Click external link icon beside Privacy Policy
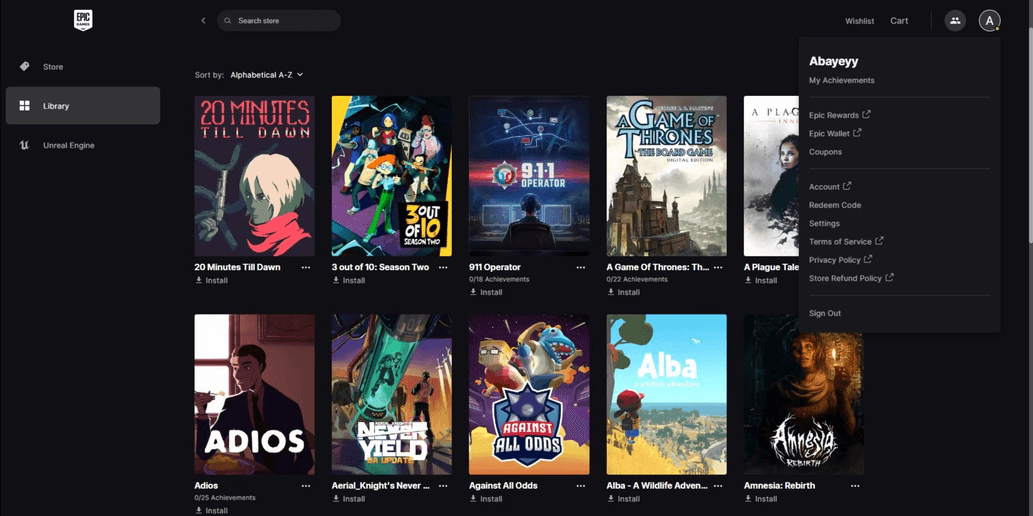 pyautogui.click(x=868, y=260)
